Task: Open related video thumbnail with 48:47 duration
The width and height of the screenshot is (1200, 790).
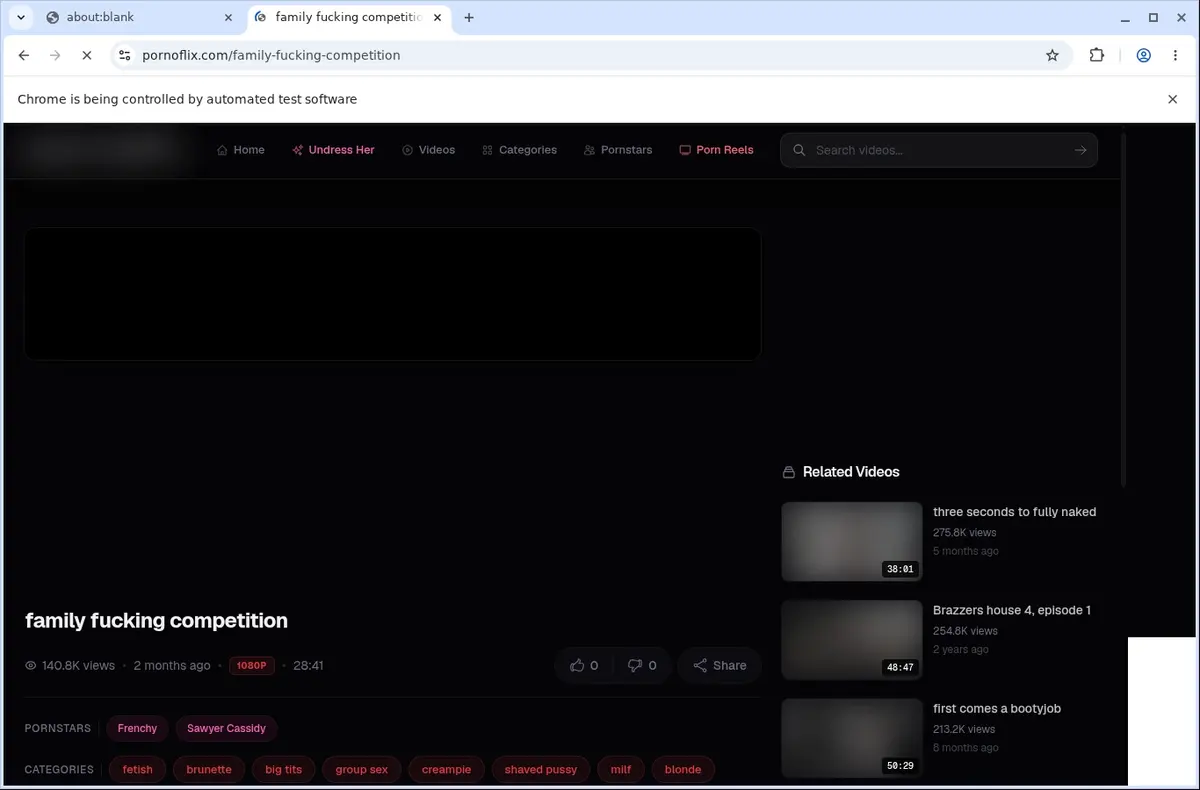Action: tap(851, 639)
